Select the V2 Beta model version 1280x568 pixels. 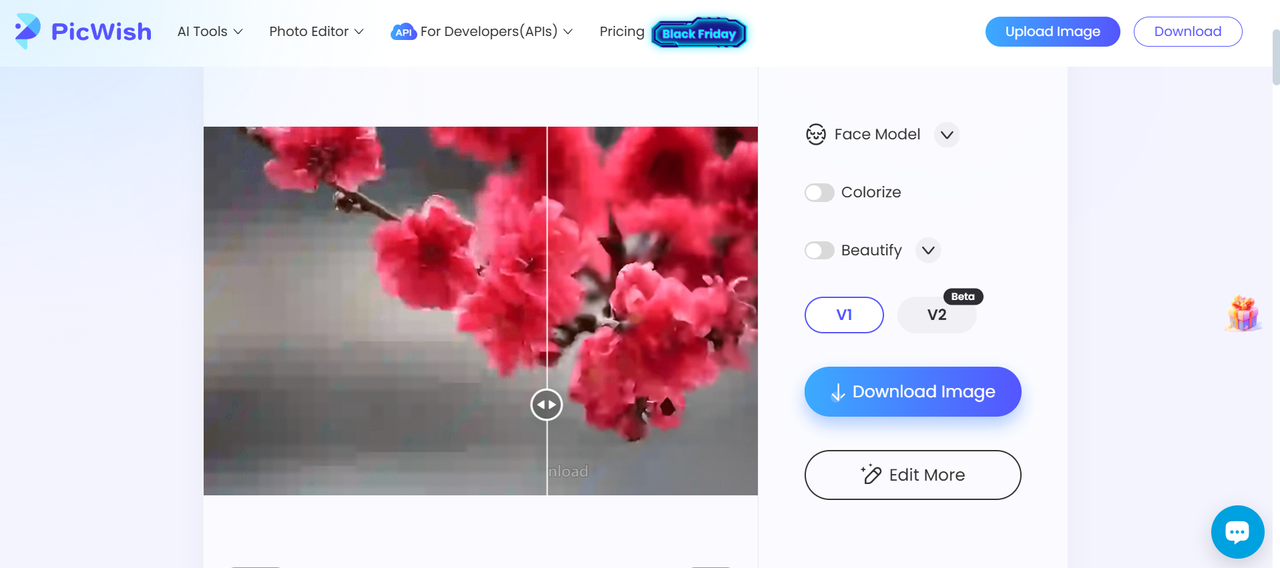[937, 315]
